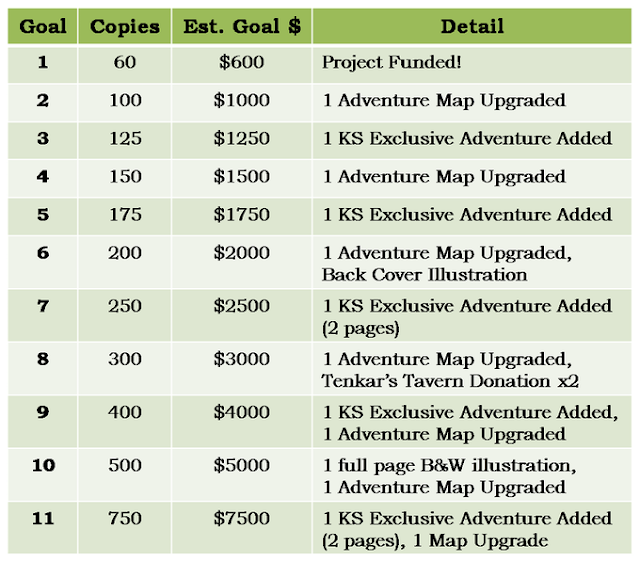Screen dimensions: 640x562
Task: Select the $2500 amount cell
Action: [242, 315]
